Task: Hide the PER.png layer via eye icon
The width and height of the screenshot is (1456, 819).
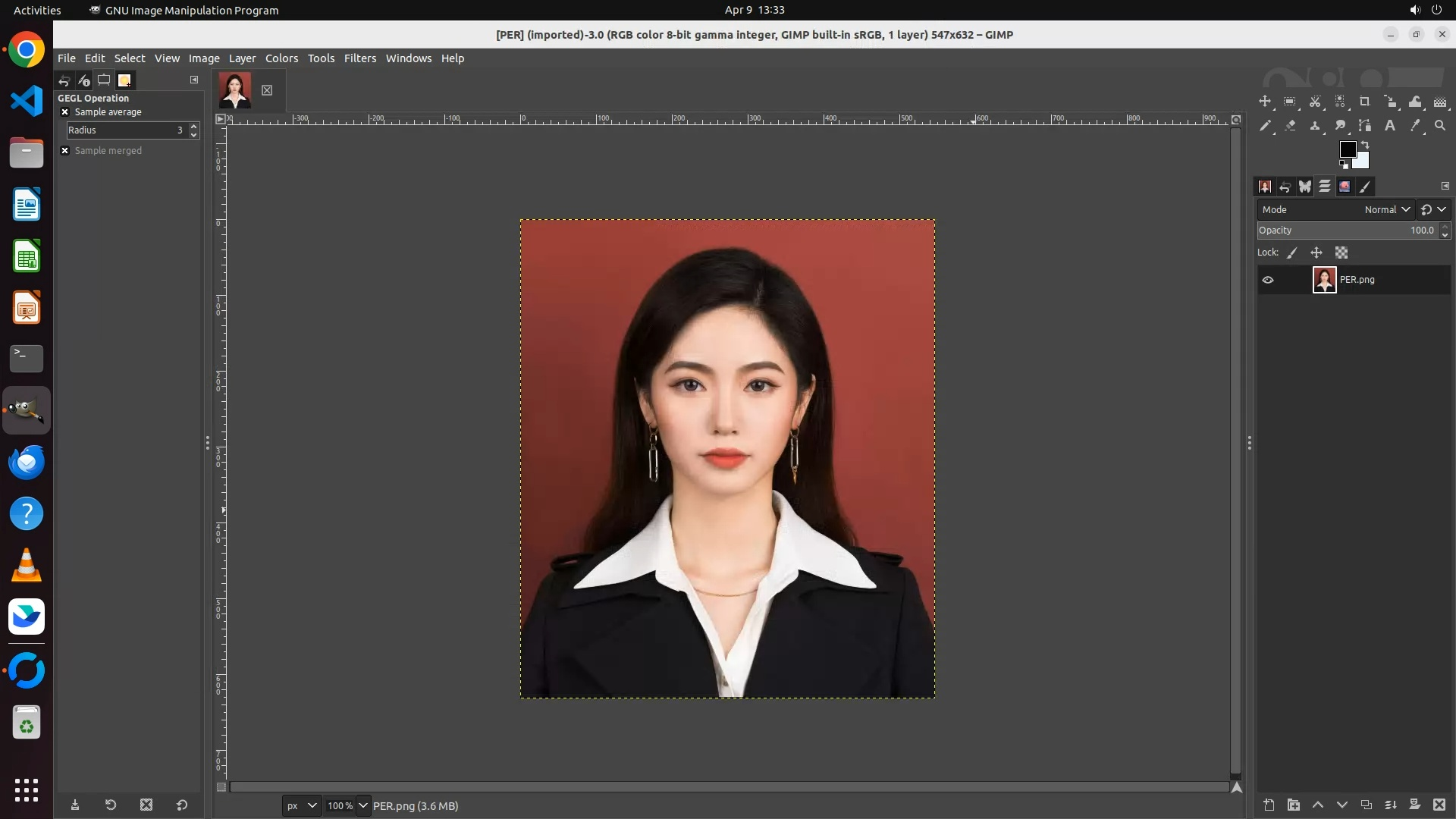Action: (x=1268, y=280)
